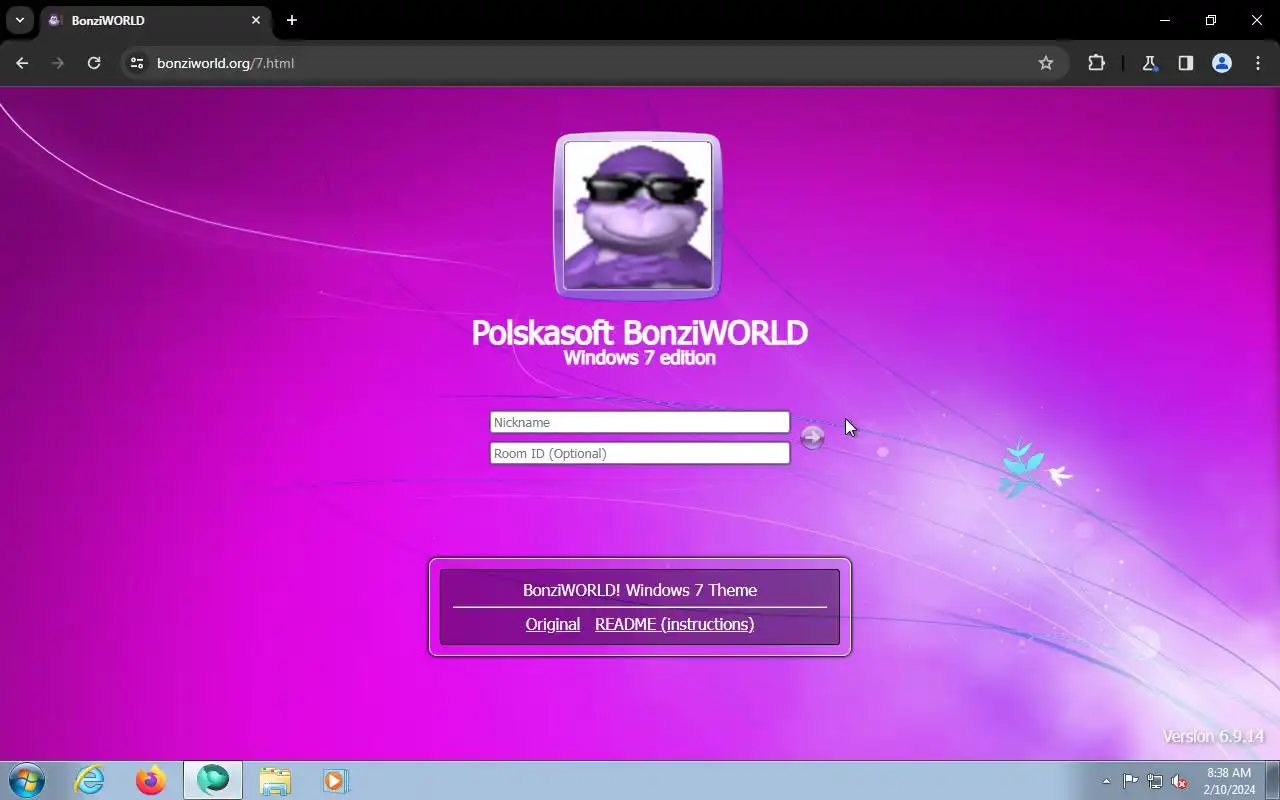Screen dimensions: 1280x800
Task: Open a new browser tab
Action: pos(292,20)
